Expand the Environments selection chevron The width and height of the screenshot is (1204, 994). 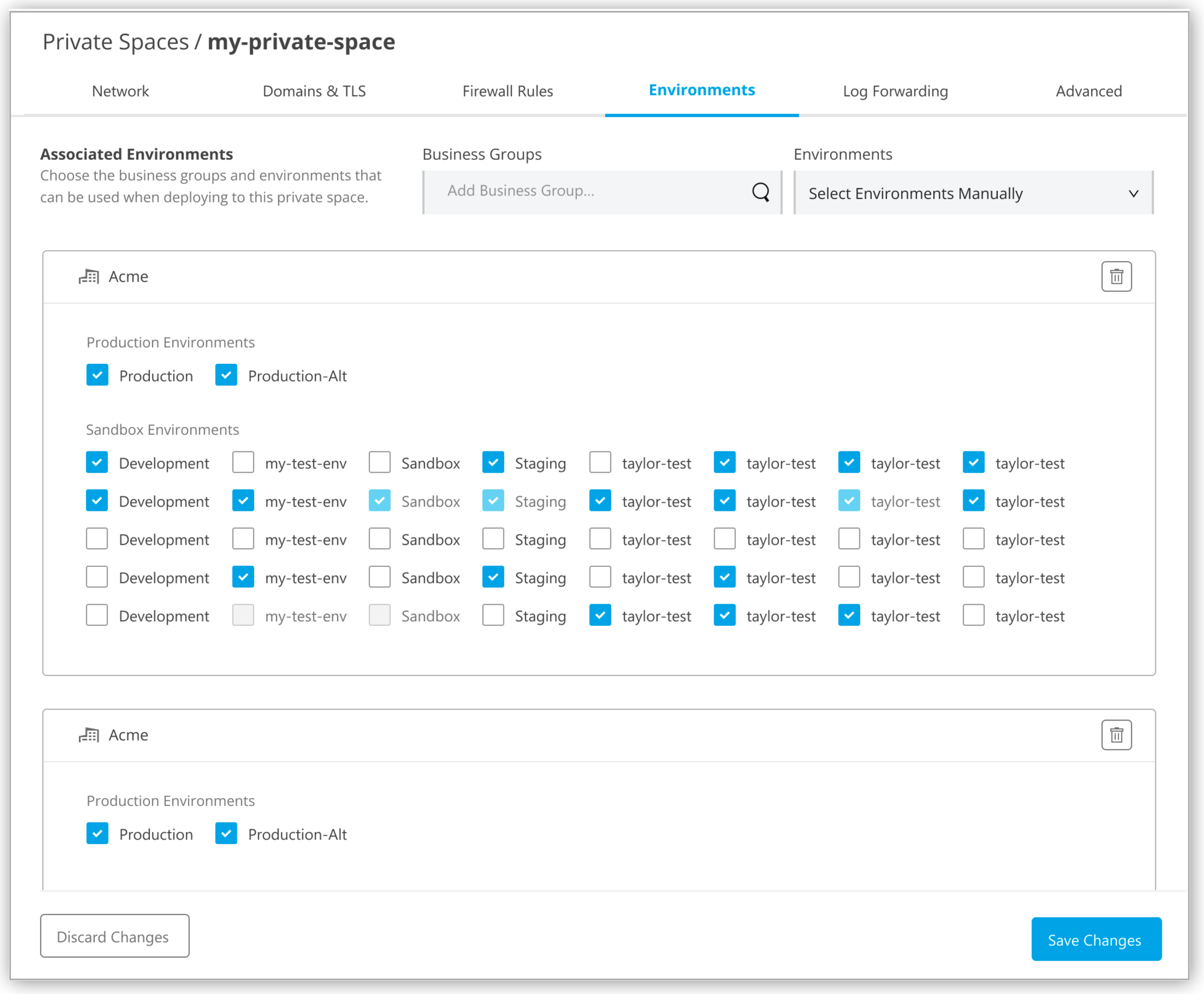click(x=1135, y=194)
